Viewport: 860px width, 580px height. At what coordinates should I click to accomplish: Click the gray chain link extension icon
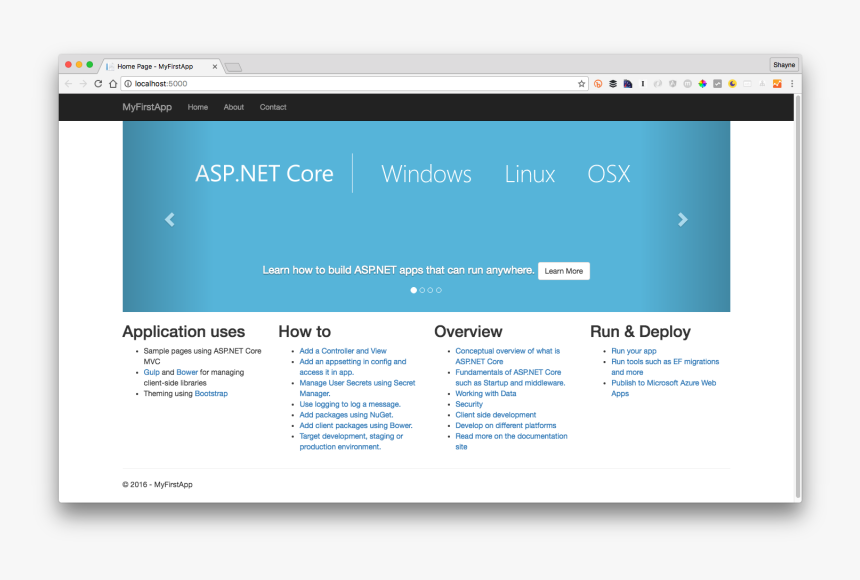(x=658, y=83)
